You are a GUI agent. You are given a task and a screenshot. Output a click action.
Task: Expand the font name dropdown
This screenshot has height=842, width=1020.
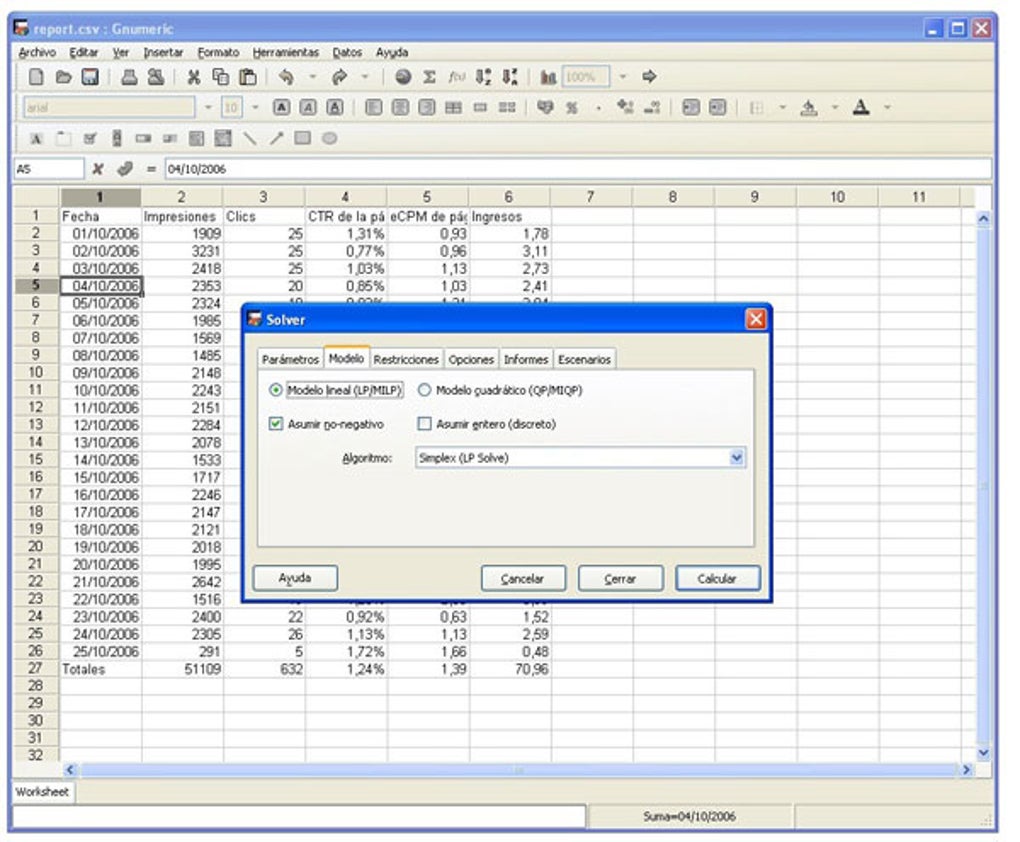pos(209,107)
